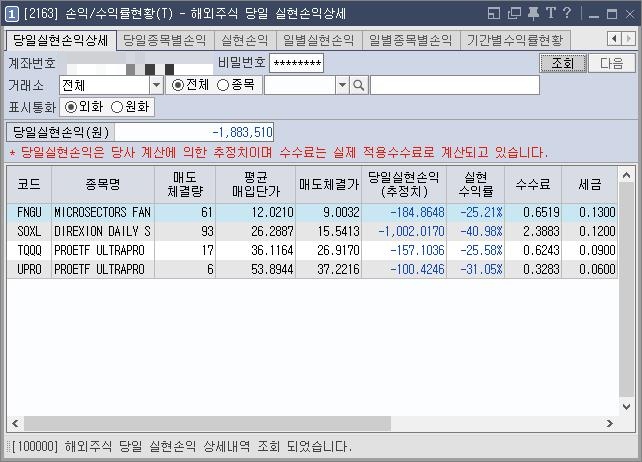Click the duplicate window icon in title bar
Image resolution: width=642 pixels, height=462 pixels.
514,14
